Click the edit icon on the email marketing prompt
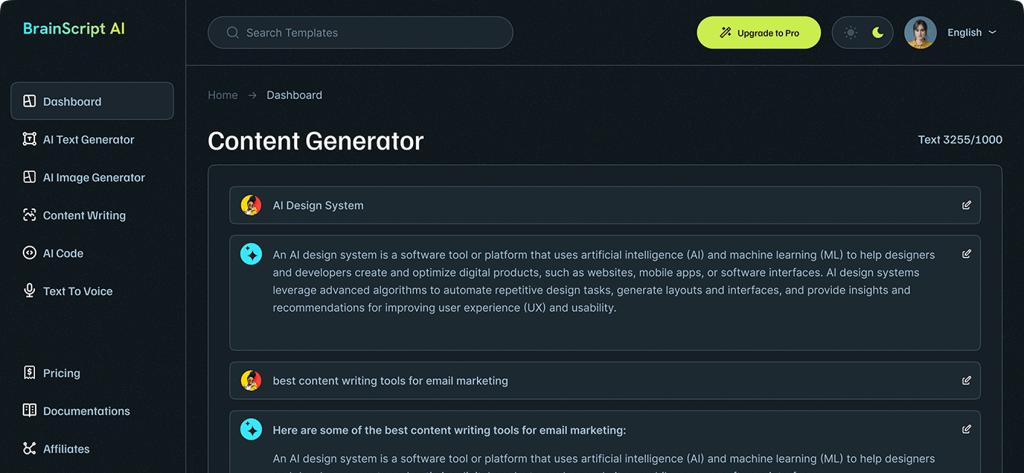The image size is (1024, 473). (966, 381)
